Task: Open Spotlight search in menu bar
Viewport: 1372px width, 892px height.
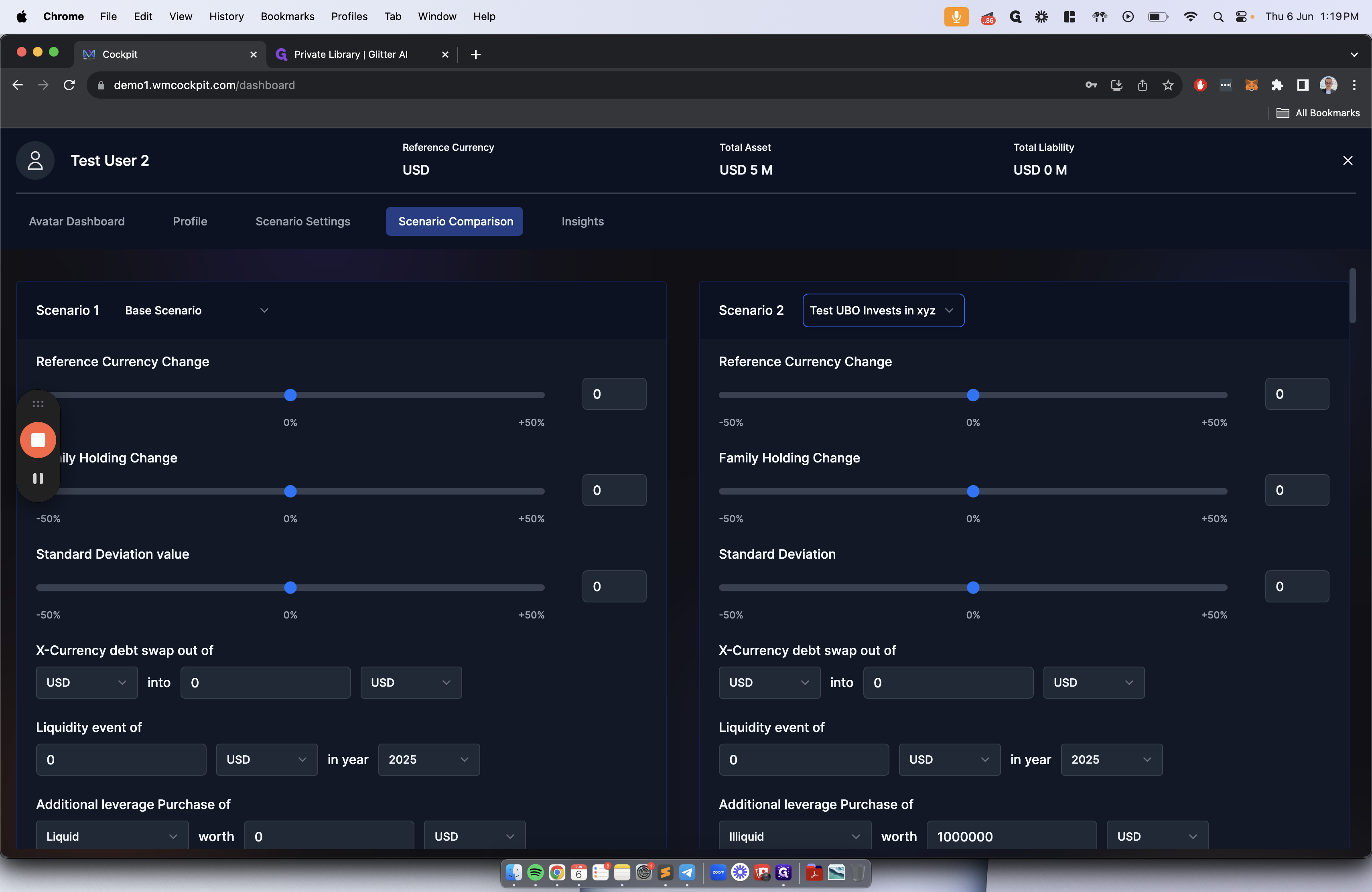Action: pos(1218,17)
